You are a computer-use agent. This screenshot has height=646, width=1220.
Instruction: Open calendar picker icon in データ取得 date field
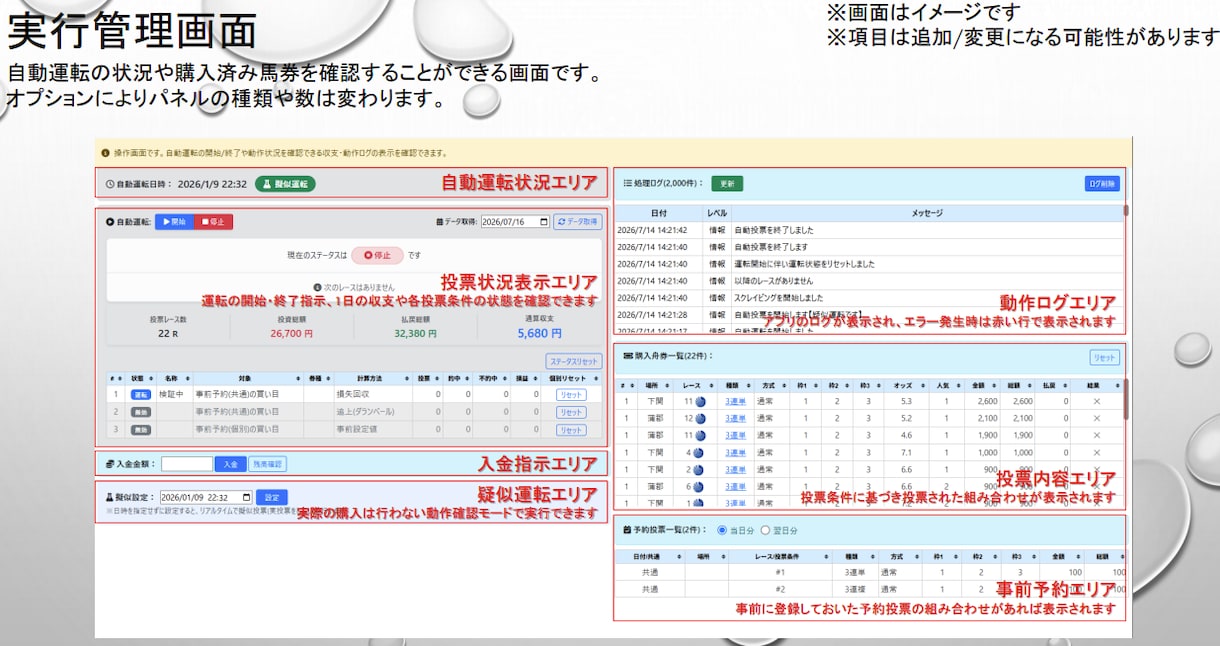coord(543,222)
